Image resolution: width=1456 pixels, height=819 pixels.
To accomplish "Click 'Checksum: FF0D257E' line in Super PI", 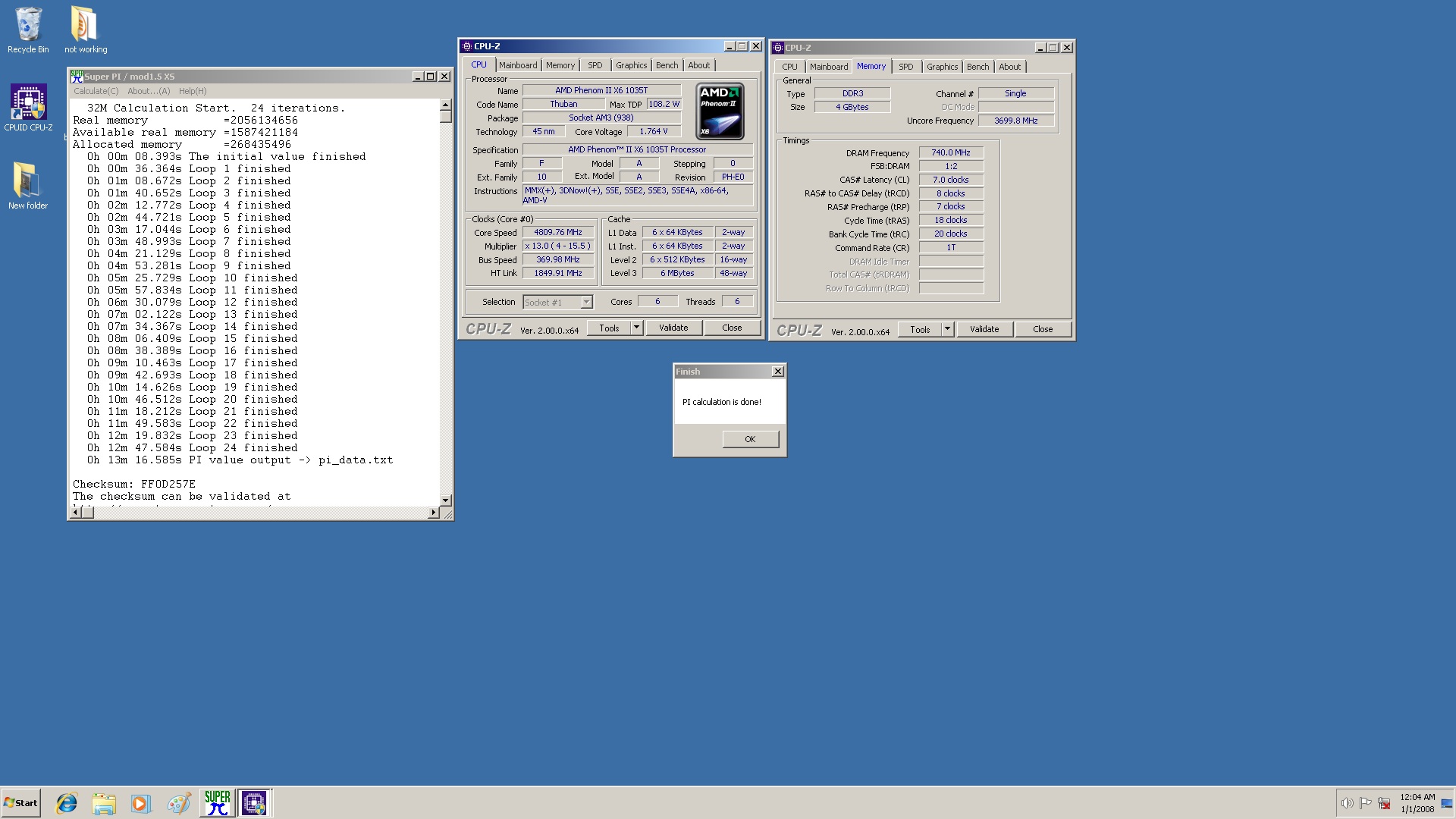I will tap(134, 484).
